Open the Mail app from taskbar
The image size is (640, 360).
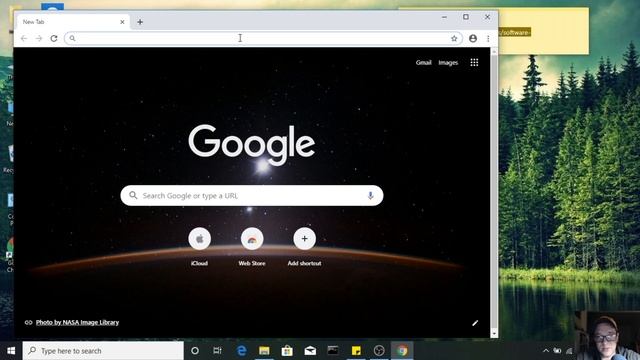point(310,351)
